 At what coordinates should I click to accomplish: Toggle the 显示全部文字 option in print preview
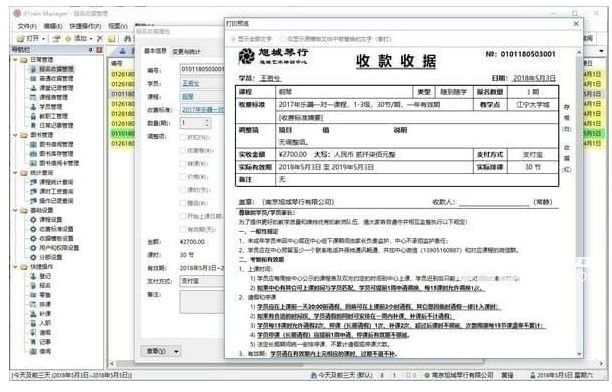pyautogui.click(x=251, y=39)
